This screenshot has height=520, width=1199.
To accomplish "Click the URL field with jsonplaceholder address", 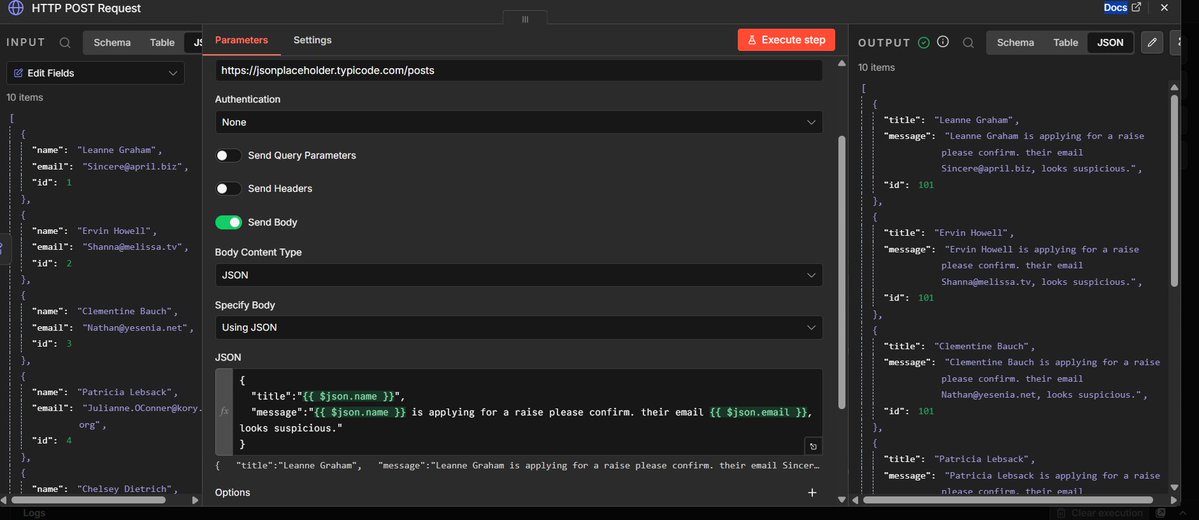I will pos(518,70).
